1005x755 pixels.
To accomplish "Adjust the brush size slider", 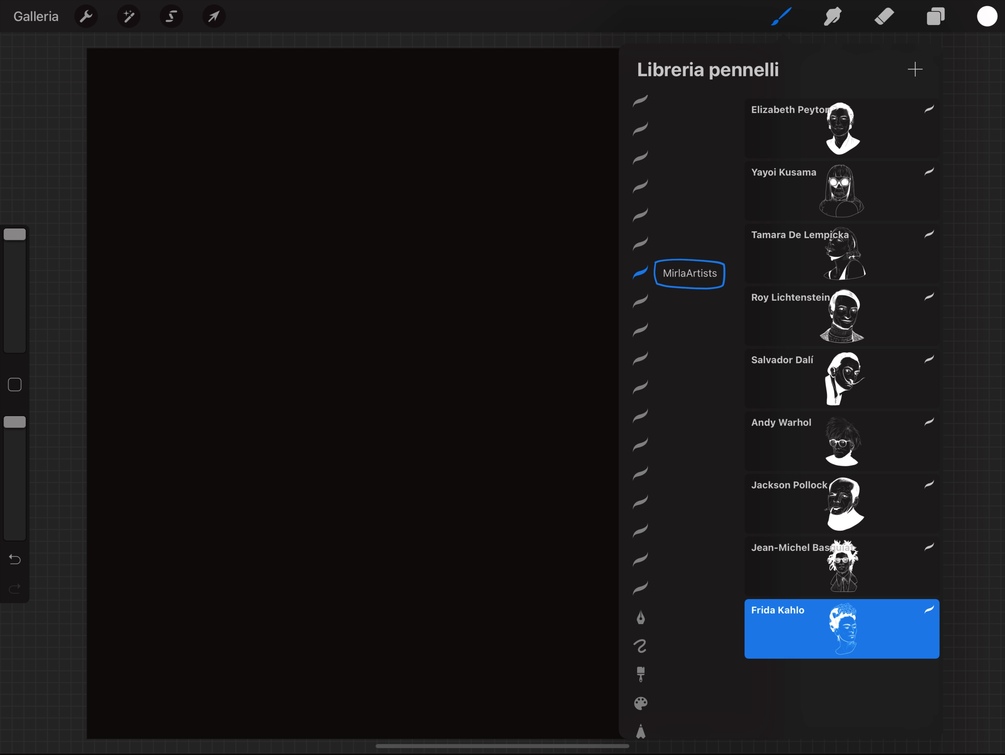I will point(15,289).
